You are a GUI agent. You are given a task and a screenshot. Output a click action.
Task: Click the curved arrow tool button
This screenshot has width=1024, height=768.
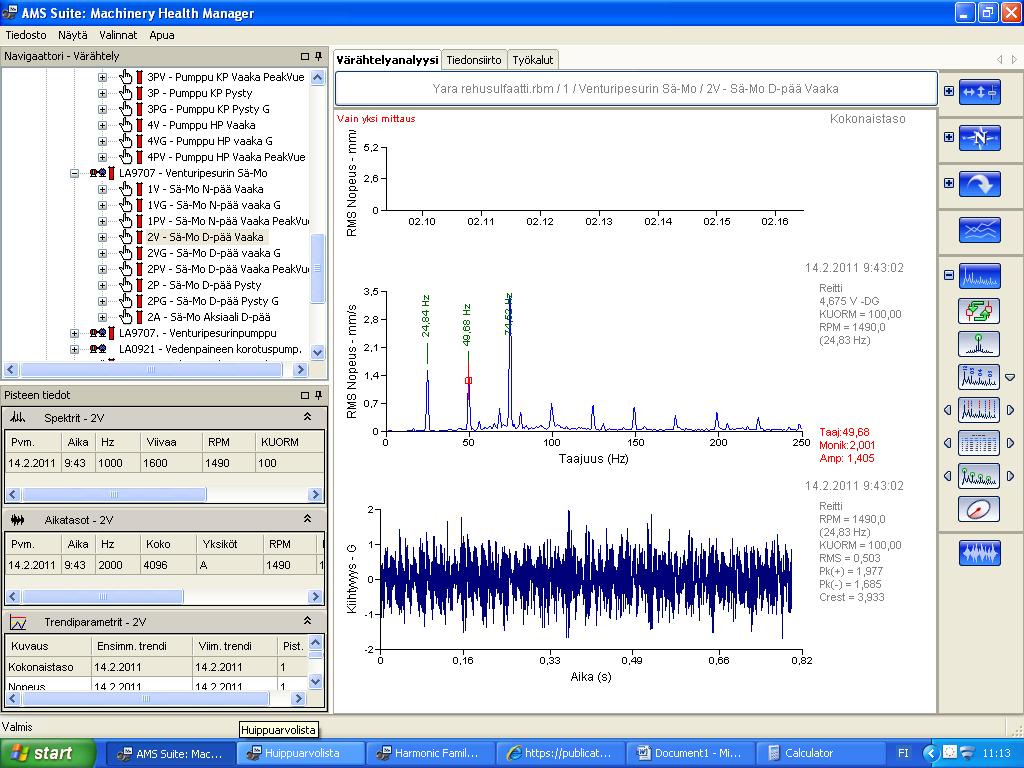coord(980,184)
